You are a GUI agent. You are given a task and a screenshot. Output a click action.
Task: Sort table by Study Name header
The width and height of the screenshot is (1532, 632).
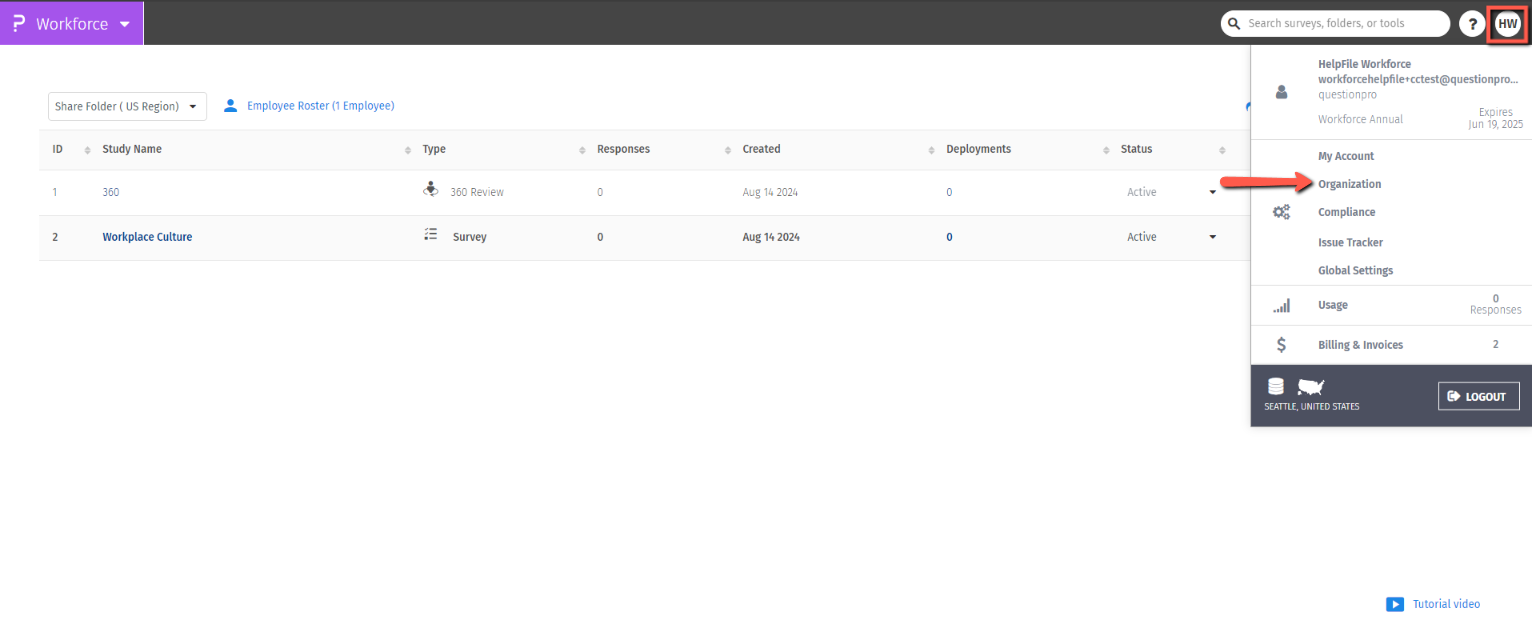(x=132, y=149)
